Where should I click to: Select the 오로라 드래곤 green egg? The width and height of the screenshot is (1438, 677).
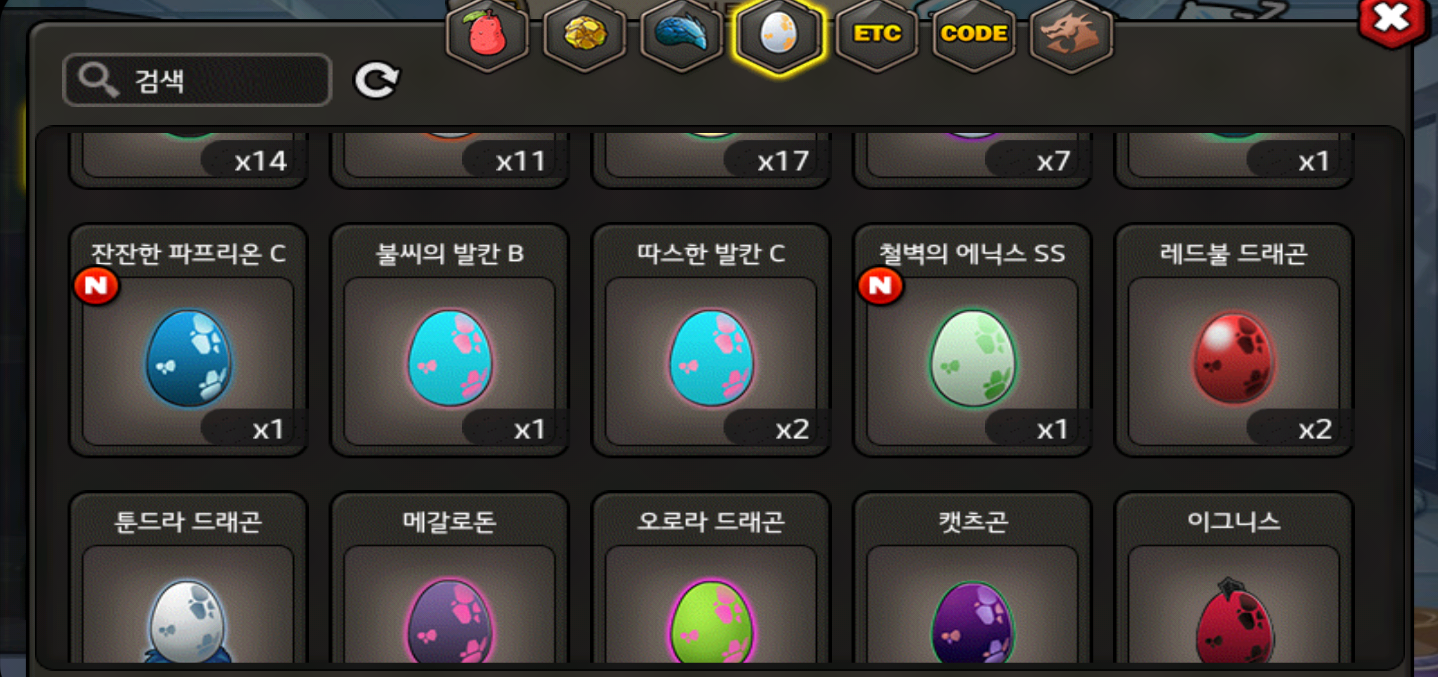[x=711, y=579]
